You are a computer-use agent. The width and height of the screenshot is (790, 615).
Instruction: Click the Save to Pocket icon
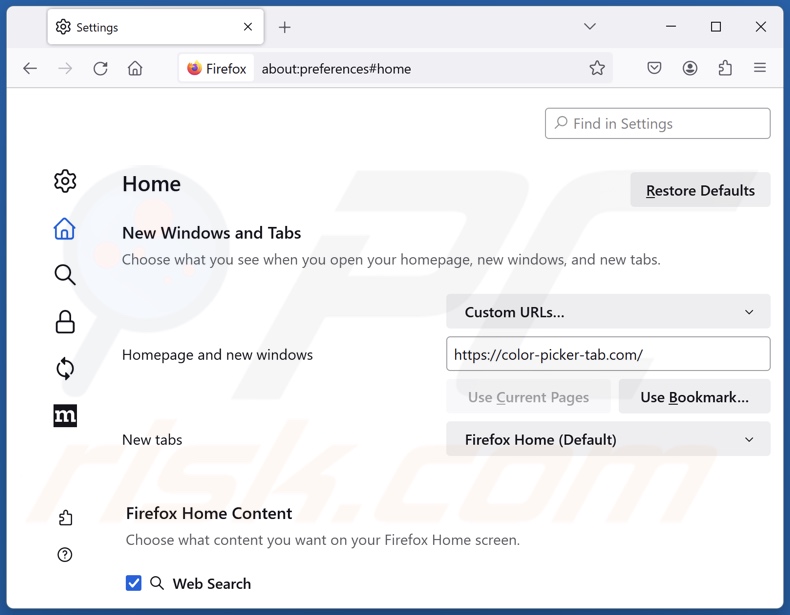(654, 69)
